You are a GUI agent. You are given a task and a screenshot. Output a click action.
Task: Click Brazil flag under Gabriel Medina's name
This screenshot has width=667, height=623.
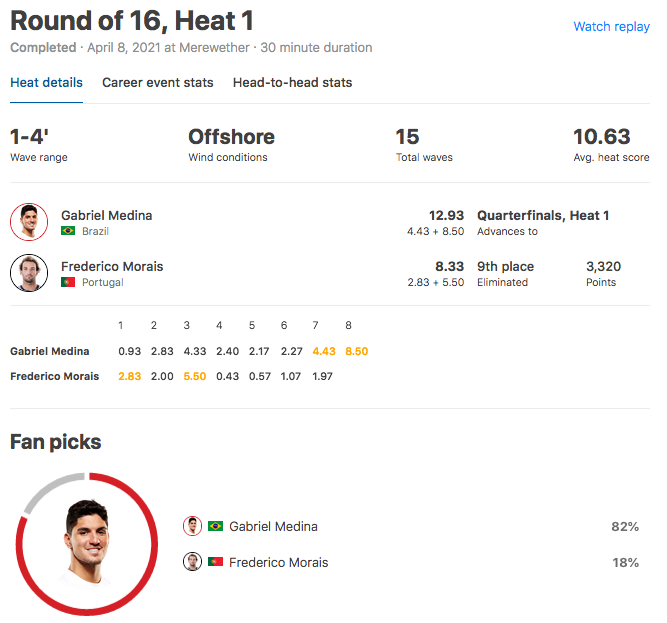(68, 231)
